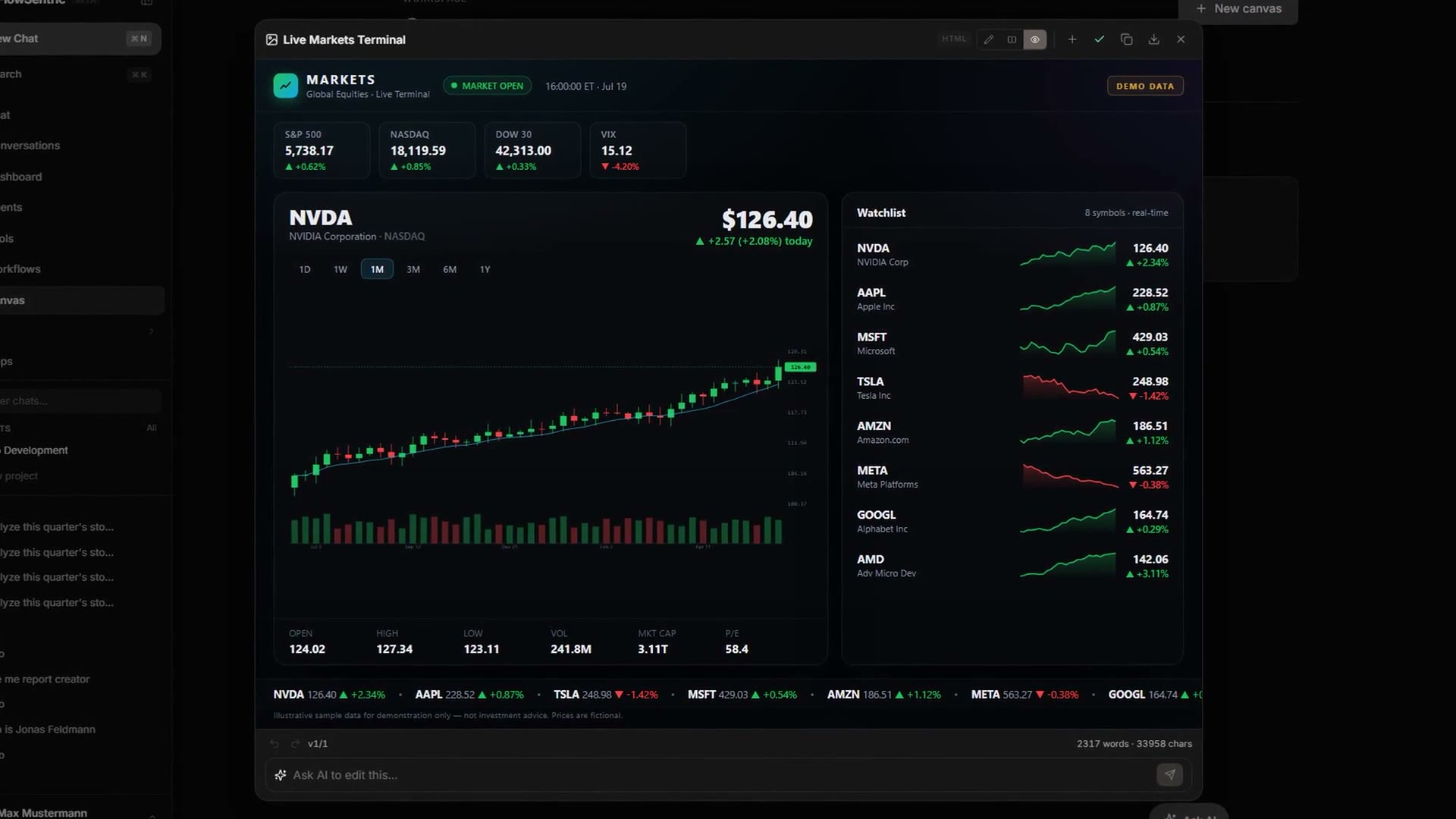Select the 1Y chart range
The height and width of the screenshot is (819, 1456).
point(485,269)
